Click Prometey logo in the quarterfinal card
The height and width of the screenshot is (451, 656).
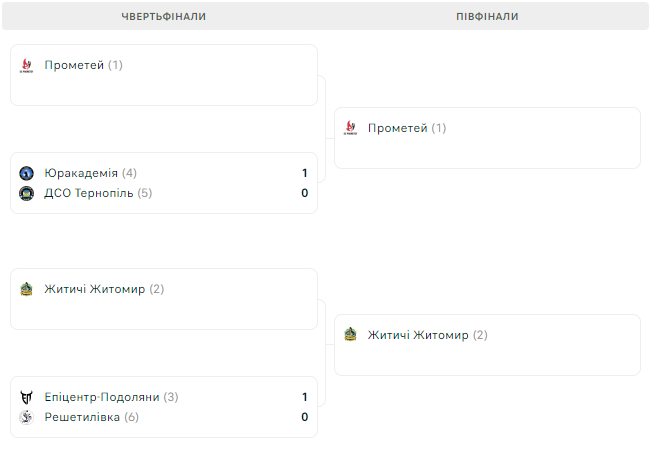pyautogui.click(x=27, y=66)
